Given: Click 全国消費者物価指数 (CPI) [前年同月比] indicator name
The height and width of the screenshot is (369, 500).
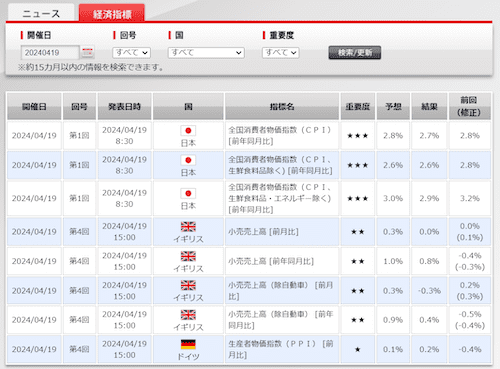Looking at the screenshot, I should click(279, 135).
